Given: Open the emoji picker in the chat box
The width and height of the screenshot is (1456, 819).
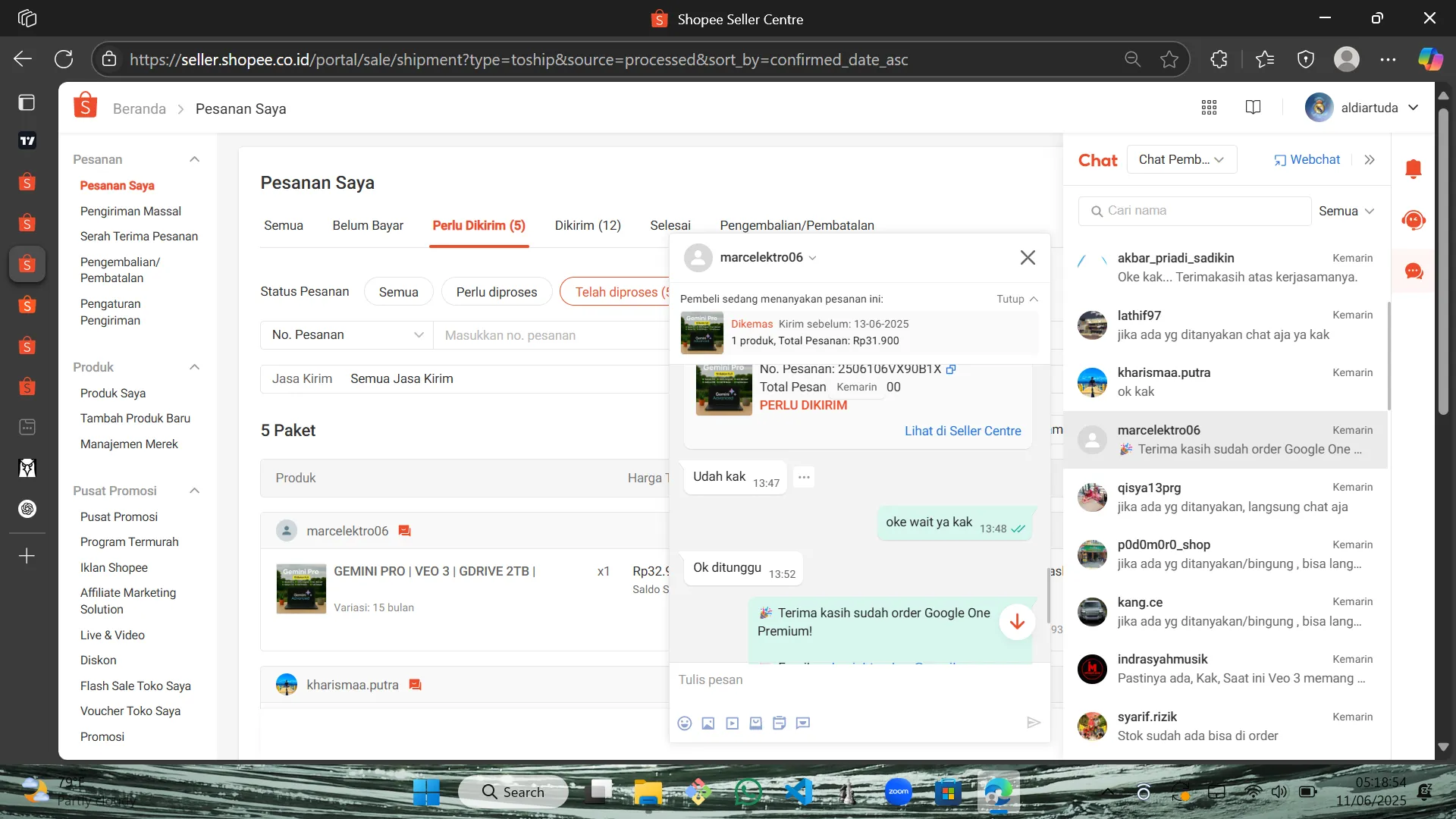Looking at the screenshot, I should 685,723.
